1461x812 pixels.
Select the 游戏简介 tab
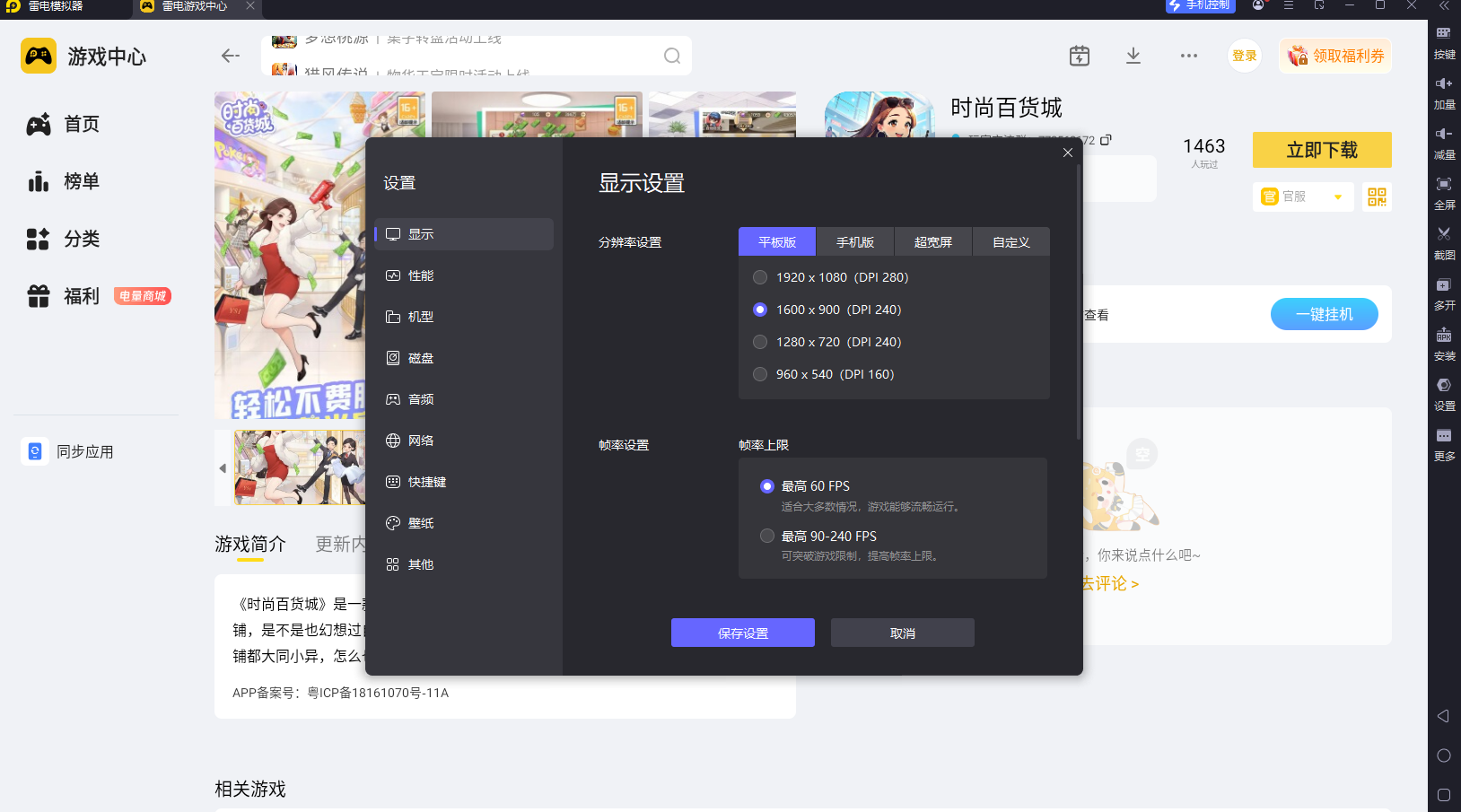pos(250,545)
